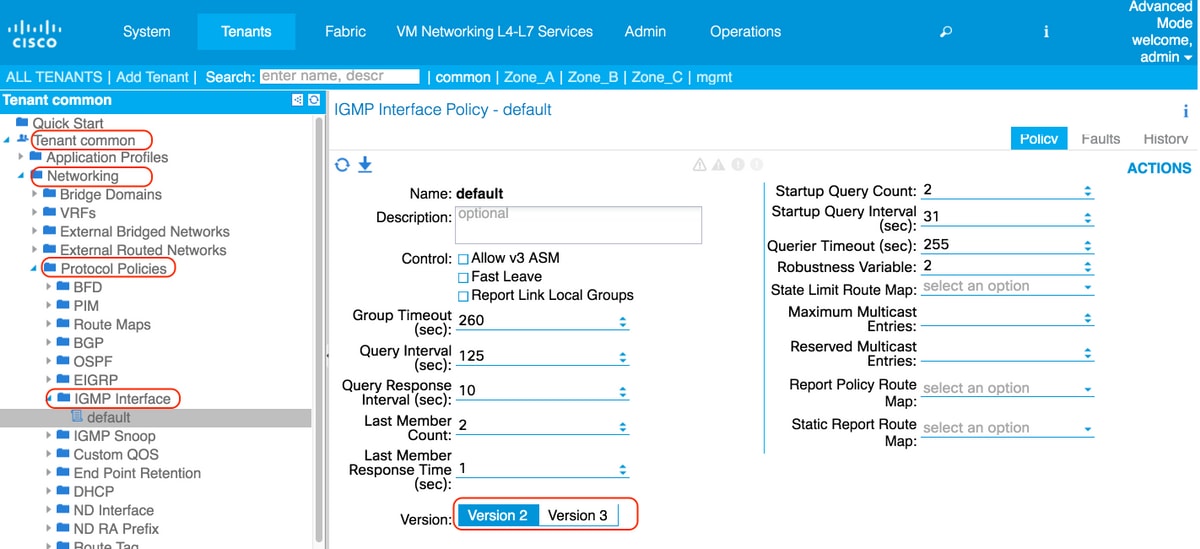This screenshot has width=1200, height=549.
Task: Click the left icon in Tenant common header
Action: point(297,100)
